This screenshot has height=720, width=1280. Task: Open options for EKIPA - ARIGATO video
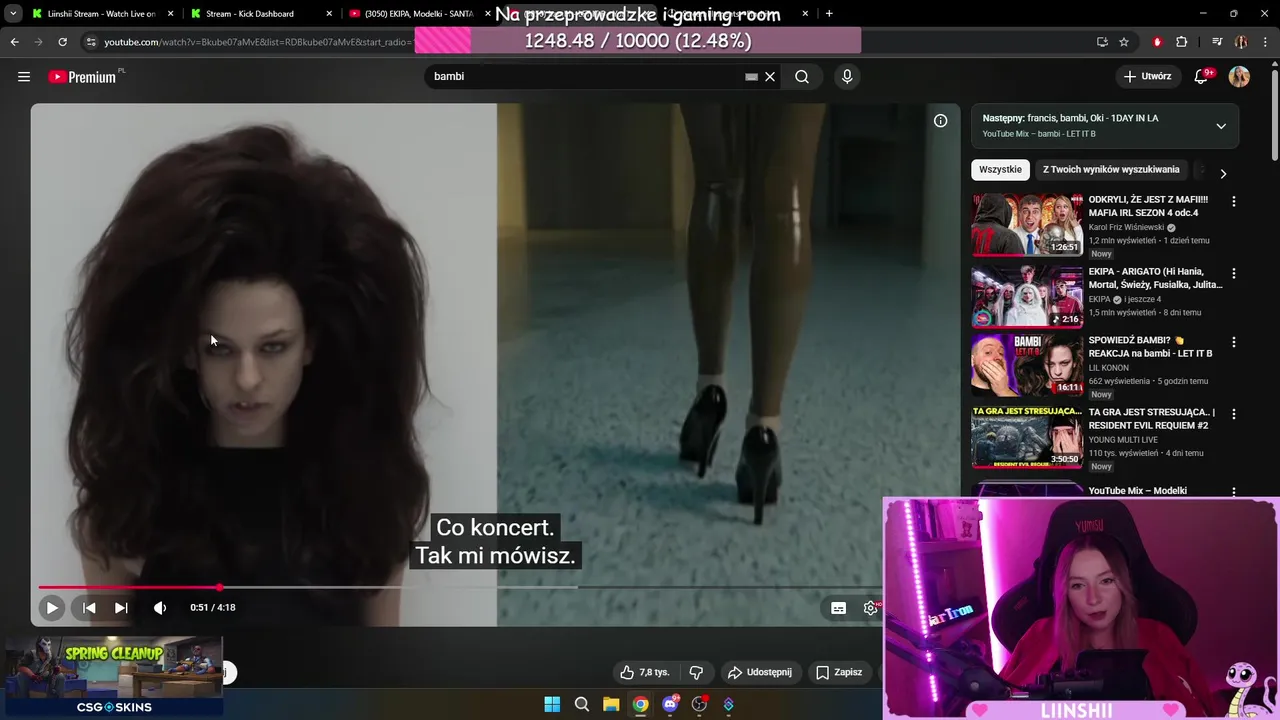click(1233, 273)
